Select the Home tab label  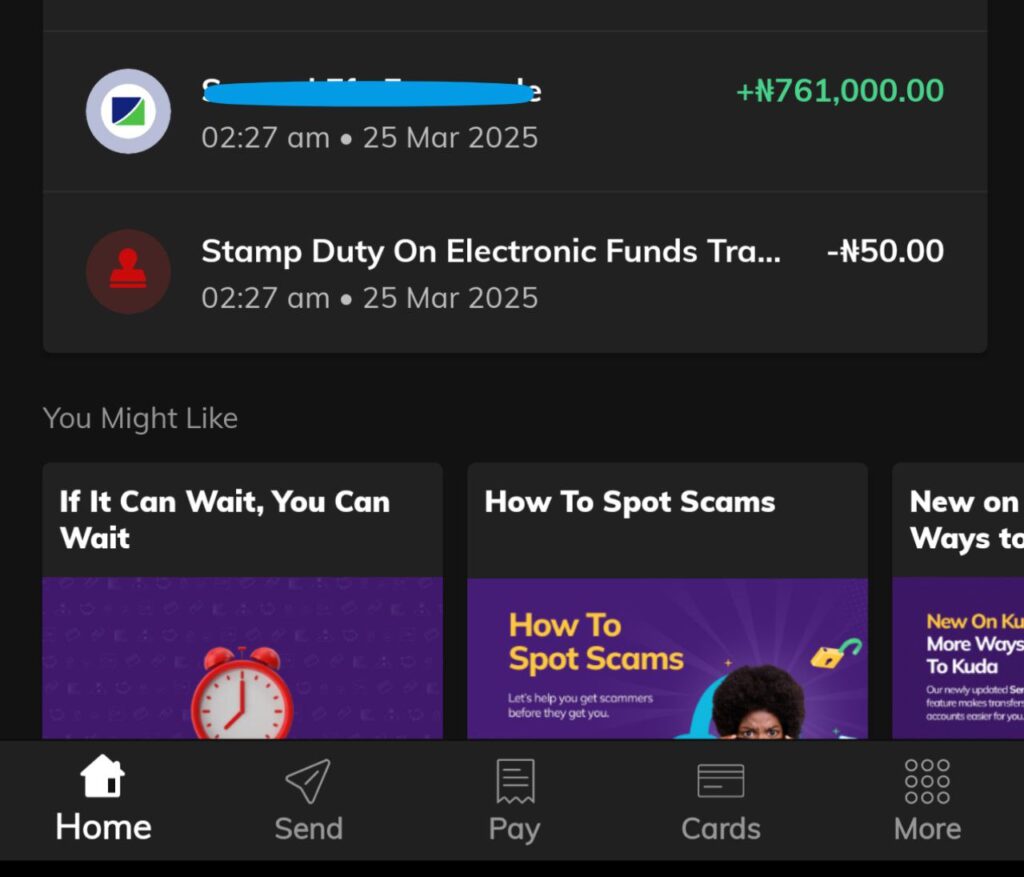pos(103,828)
